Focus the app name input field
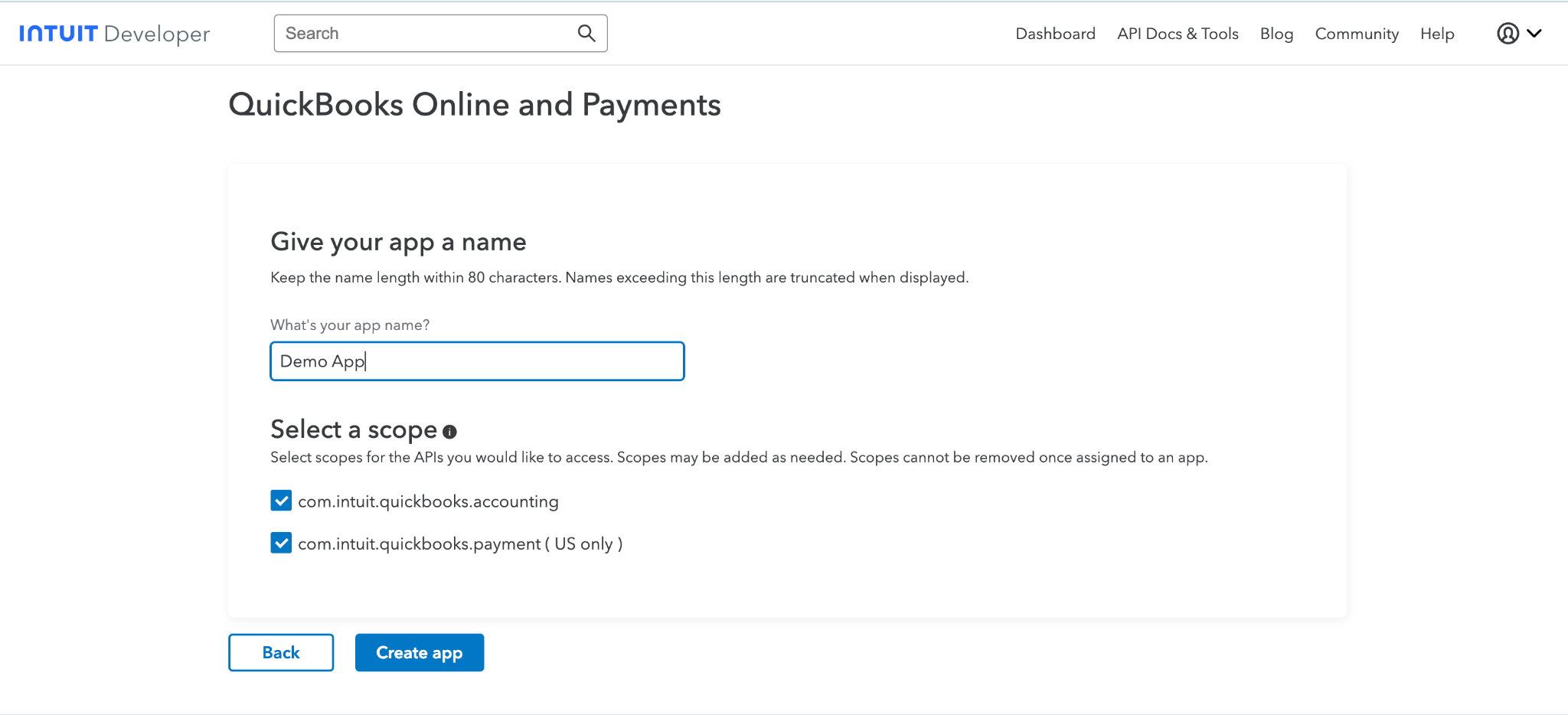 (477, 361)
